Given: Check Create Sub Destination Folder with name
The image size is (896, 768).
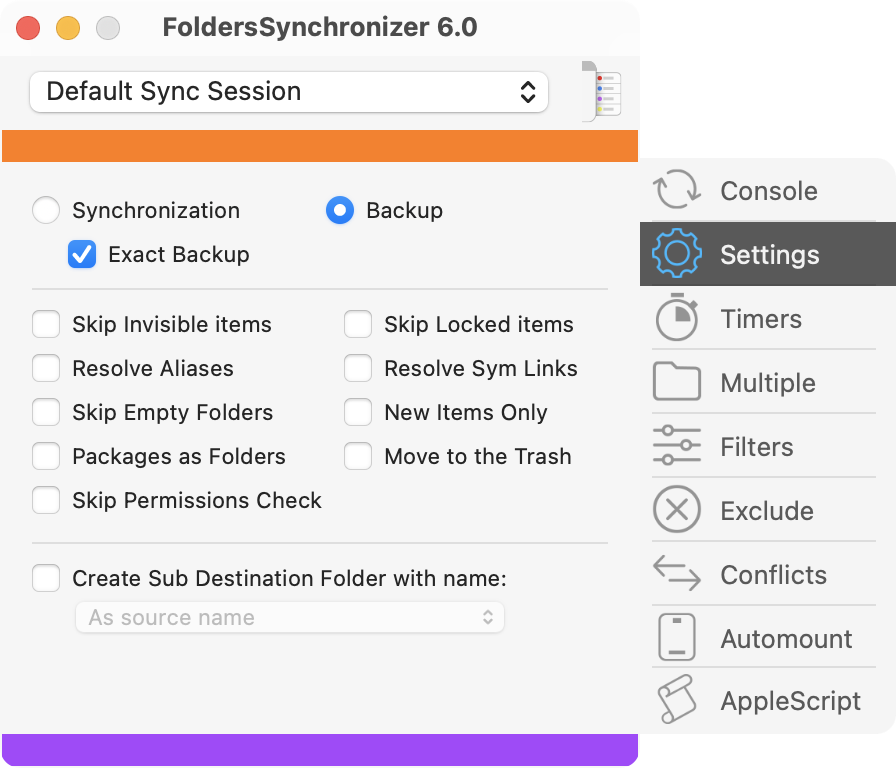Looking at the screenshot, I should [x=46, y=578].
